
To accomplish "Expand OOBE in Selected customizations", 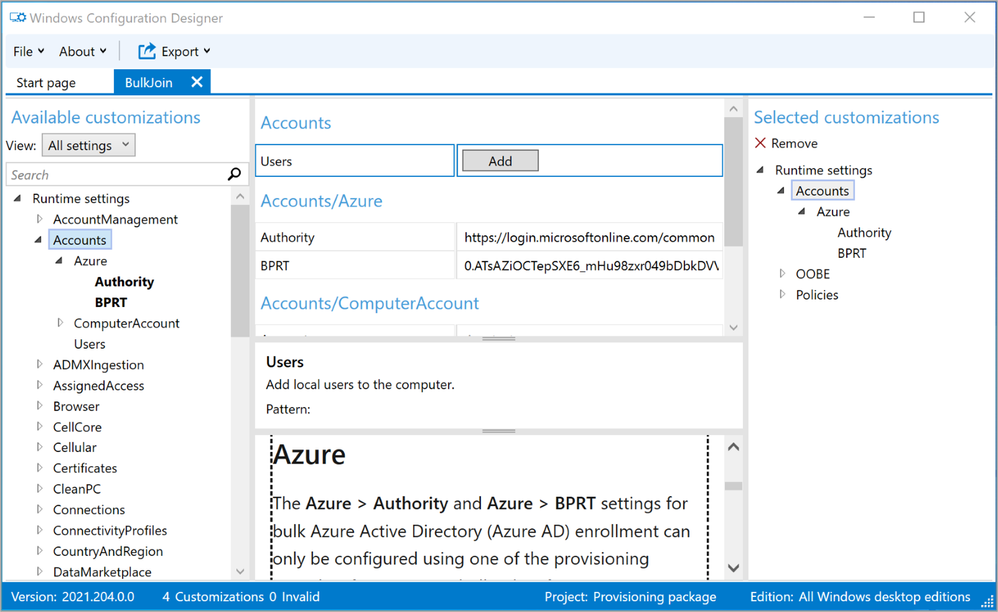I will pos(782,274).
